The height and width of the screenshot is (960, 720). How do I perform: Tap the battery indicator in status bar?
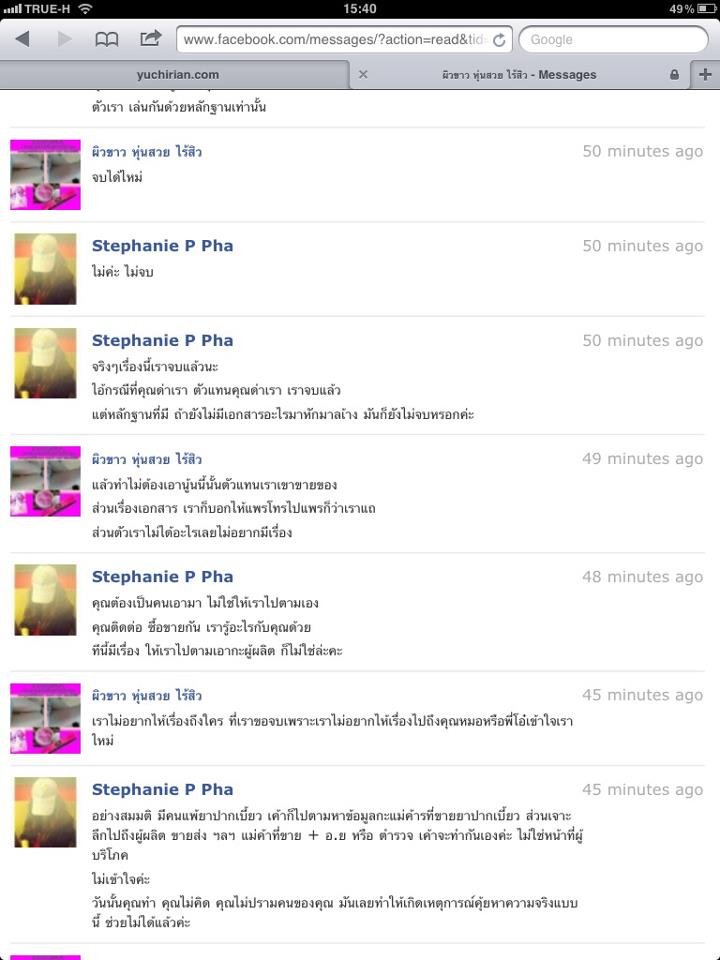pos(706,9)
